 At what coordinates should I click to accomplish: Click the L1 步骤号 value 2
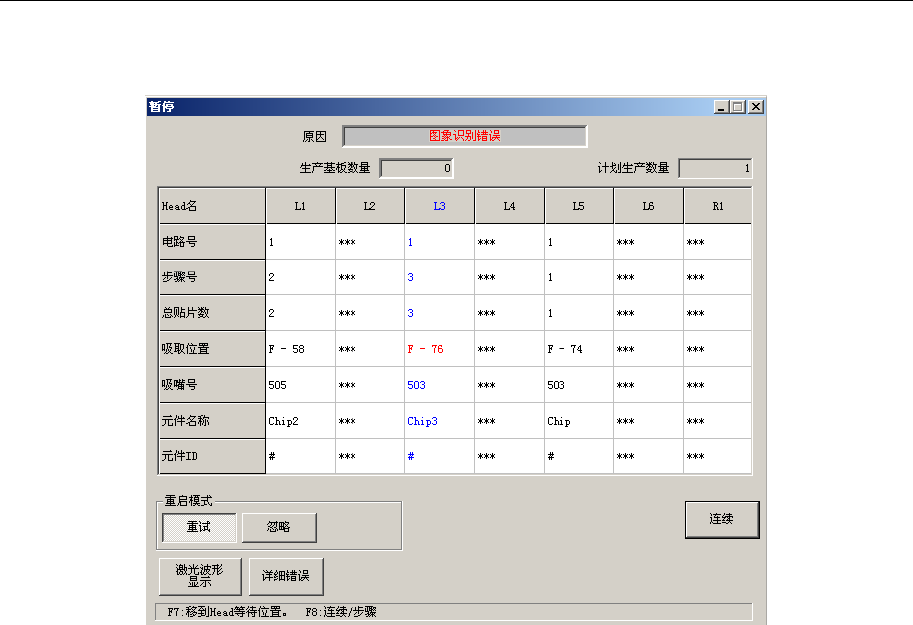(300, 277)
